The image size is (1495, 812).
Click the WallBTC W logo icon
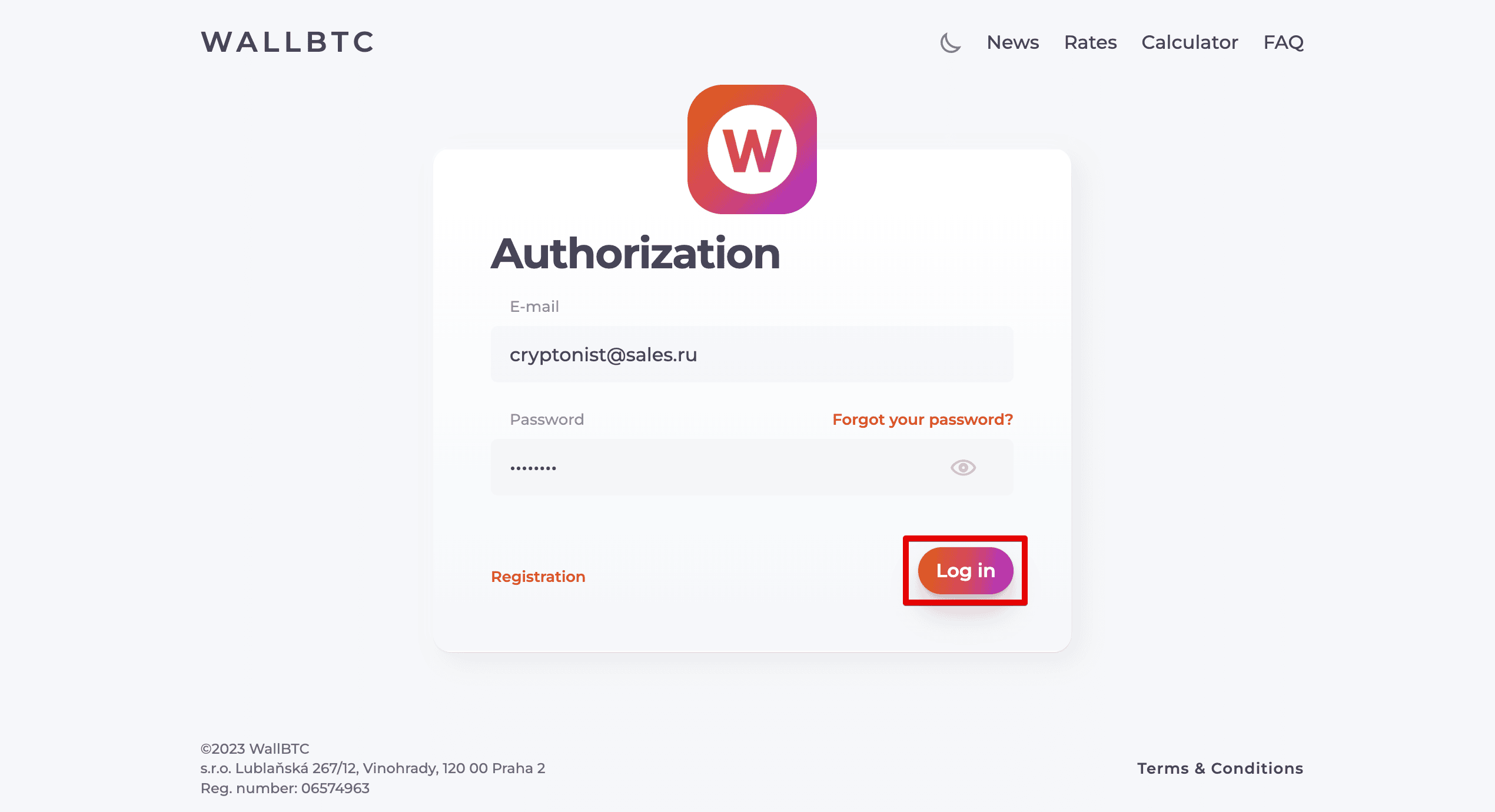[x=752, y=149]
